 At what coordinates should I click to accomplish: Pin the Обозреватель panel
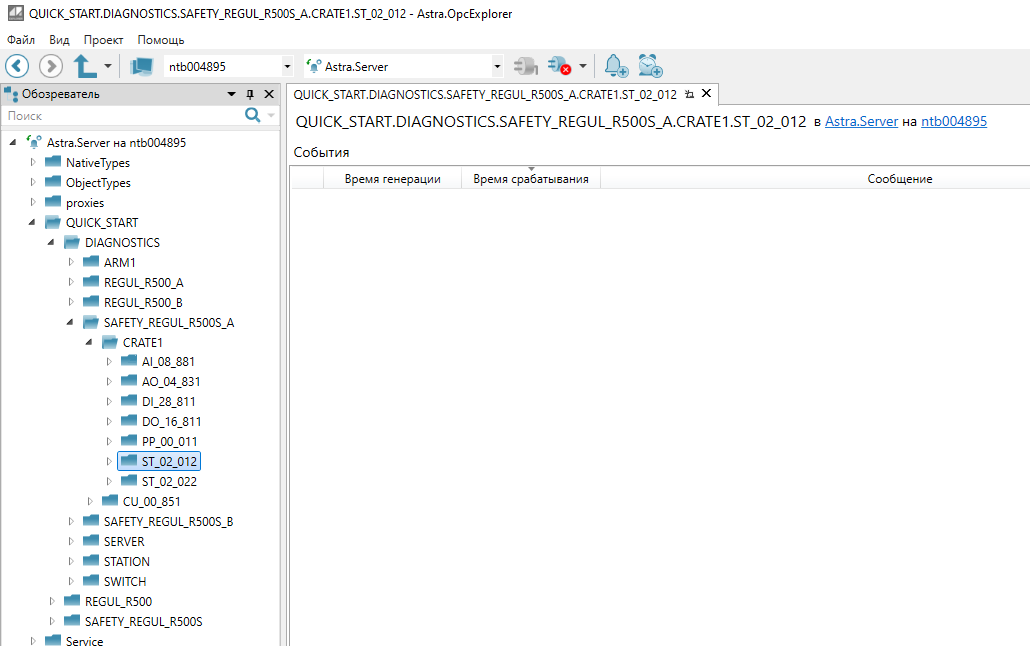250,94
